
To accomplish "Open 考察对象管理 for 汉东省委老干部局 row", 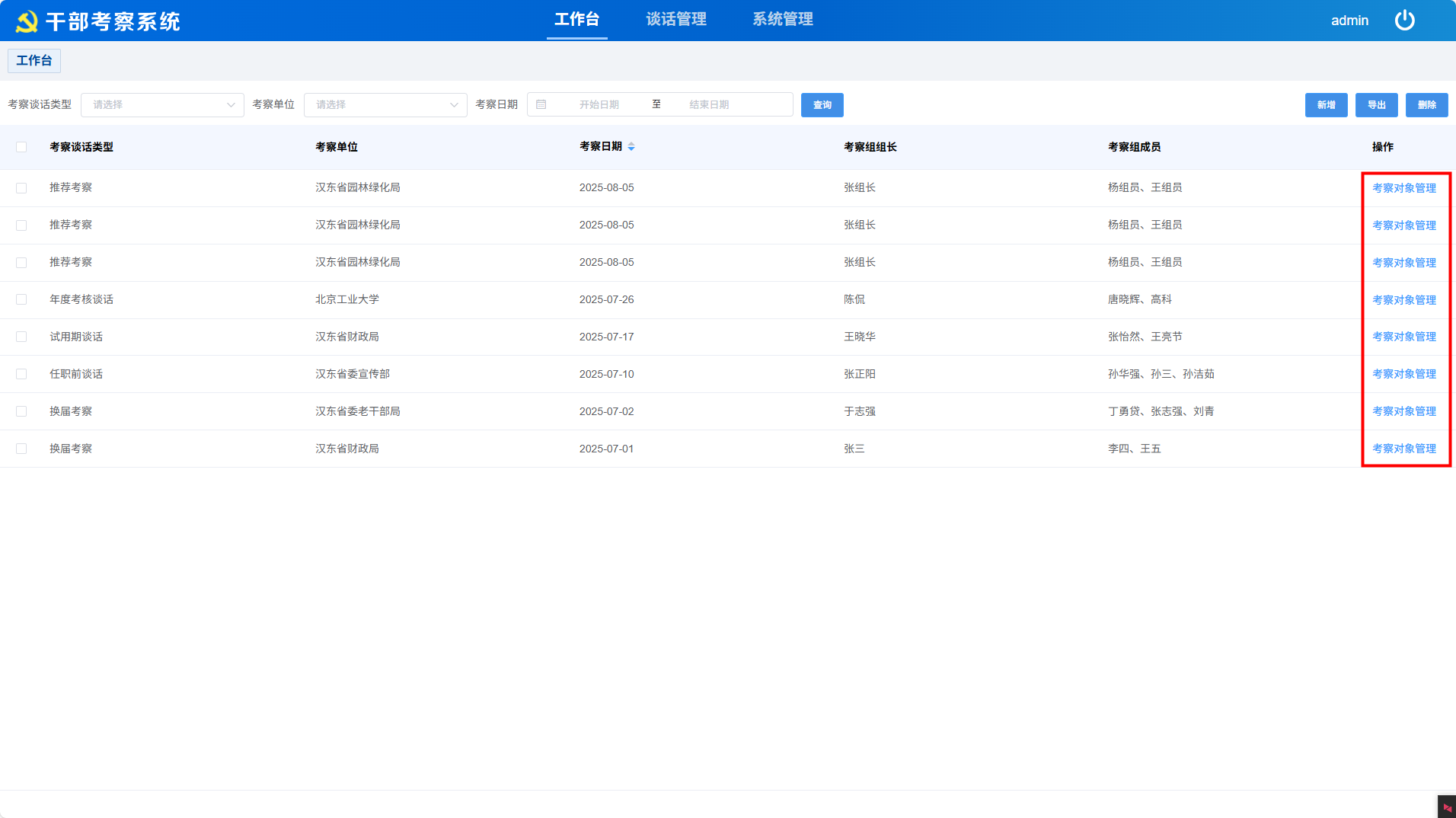I will [1403, 411].
